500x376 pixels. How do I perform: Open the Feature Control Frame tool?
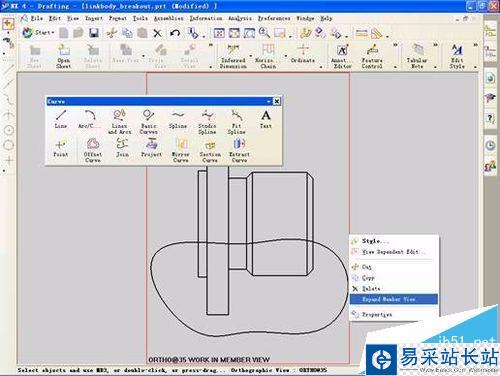pos(372,56)
